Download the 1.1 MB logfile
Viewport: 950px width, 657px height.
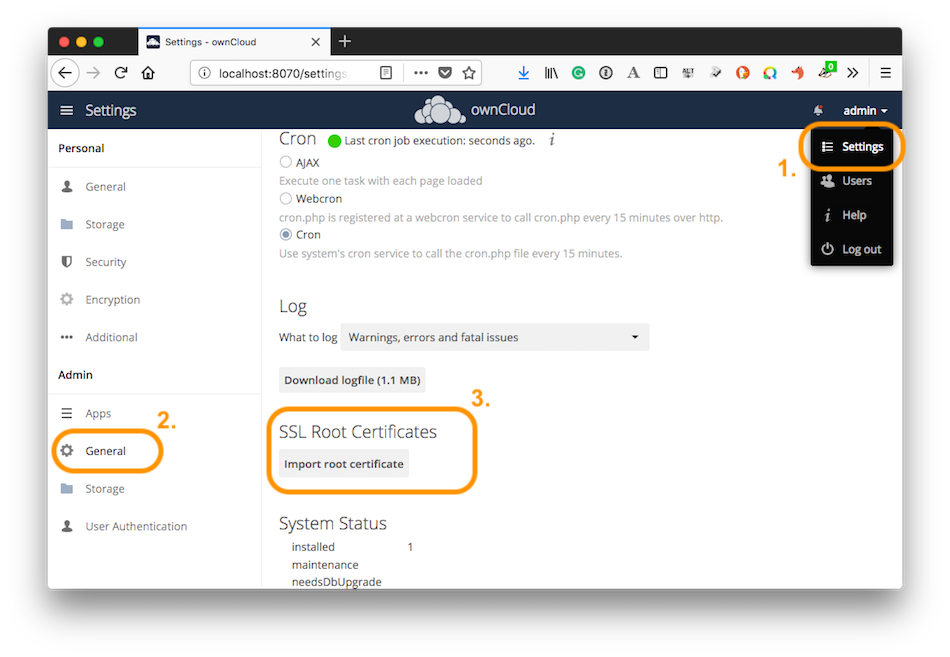350,379
